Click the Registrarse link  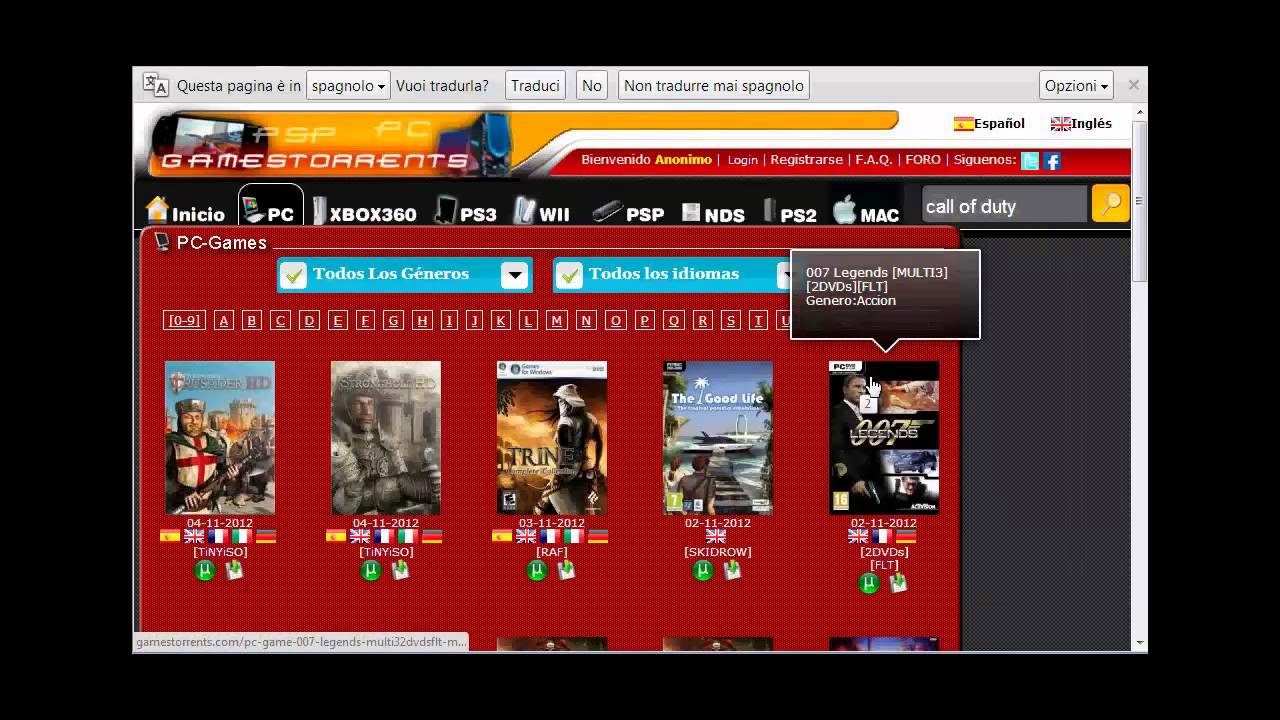(x=806, y=160)
